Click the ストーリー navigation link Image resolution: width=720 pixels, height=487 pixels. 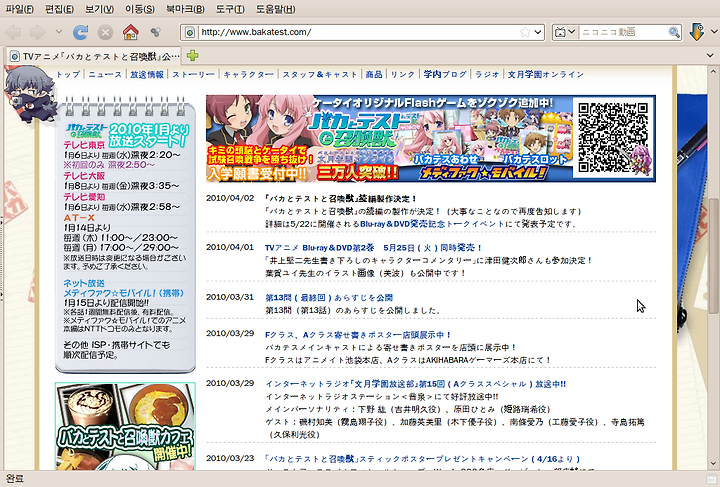[x=193, y=74]
